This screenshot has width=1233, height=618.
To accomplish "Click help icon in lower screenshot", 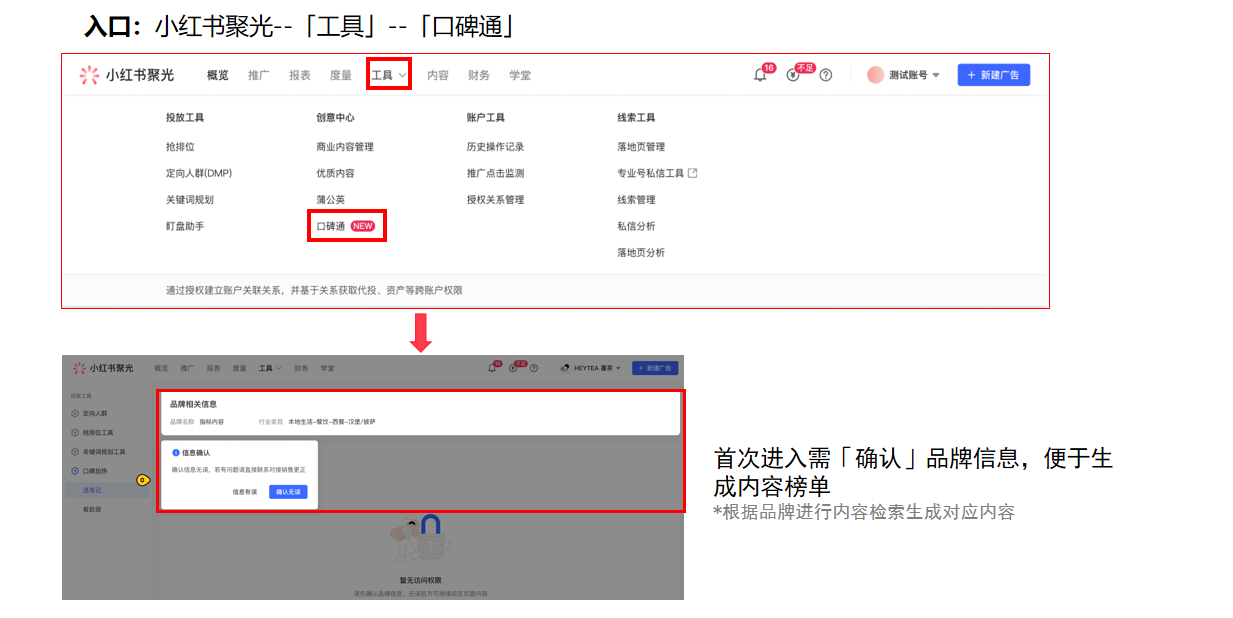I will (535, 368).
